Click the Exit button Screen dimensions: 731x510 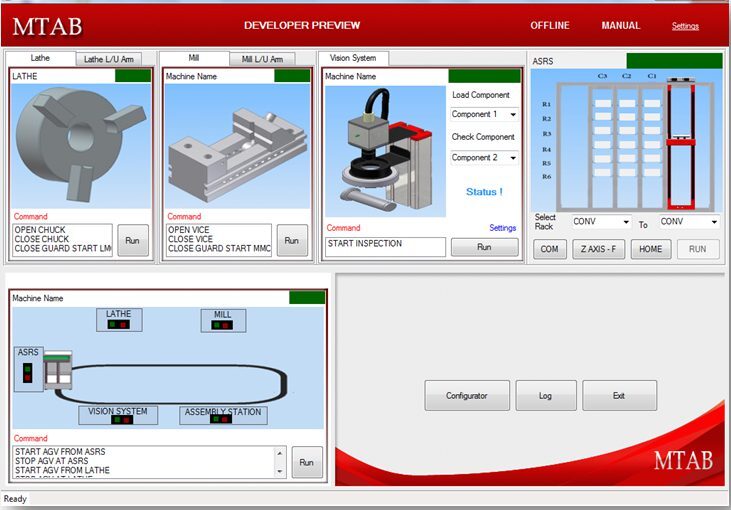pos(620,396)
